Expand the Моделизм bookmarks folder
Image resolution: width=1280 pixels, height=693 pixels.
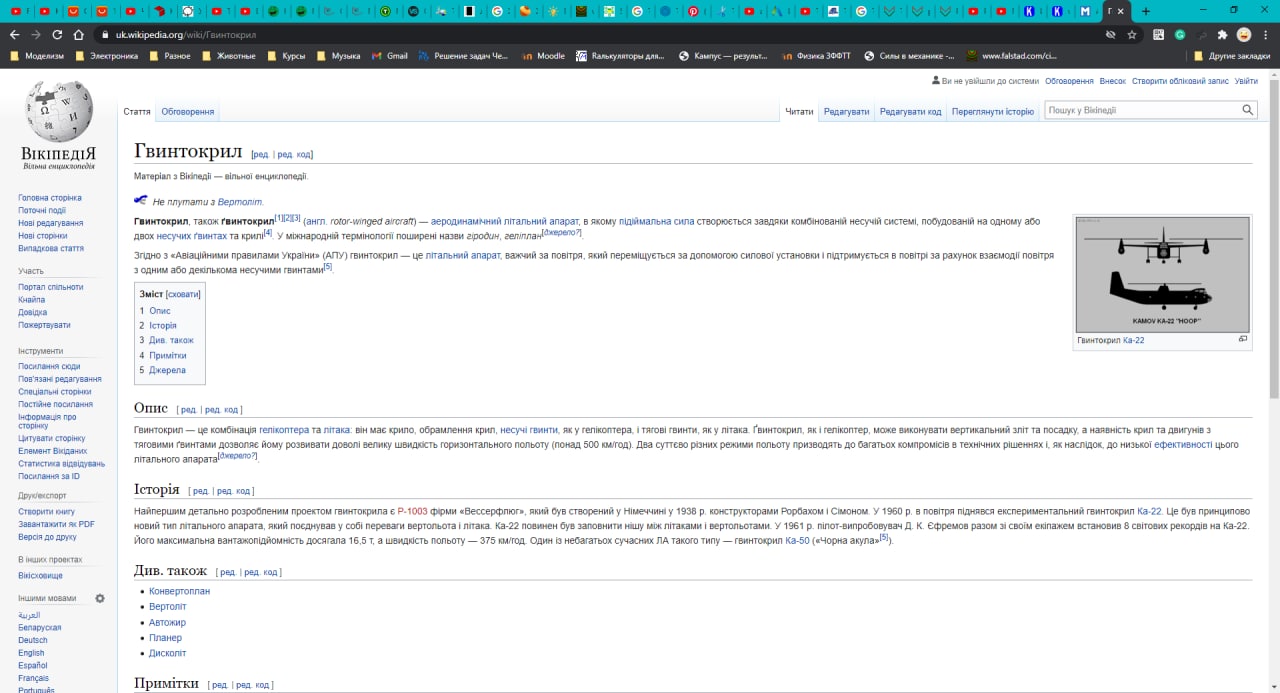[36, 56]
